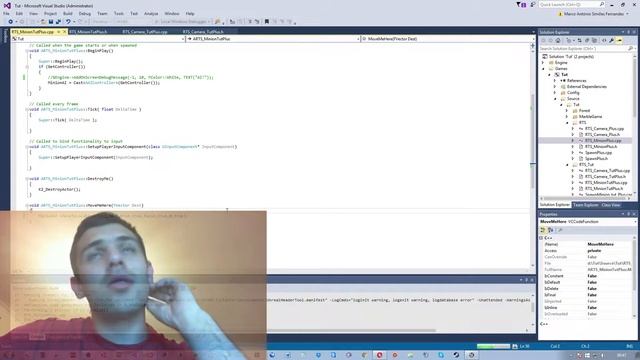This screenshot has width=640, height=360.
Task: Collapse the C++ category in Properties
Action: point(541,238)
